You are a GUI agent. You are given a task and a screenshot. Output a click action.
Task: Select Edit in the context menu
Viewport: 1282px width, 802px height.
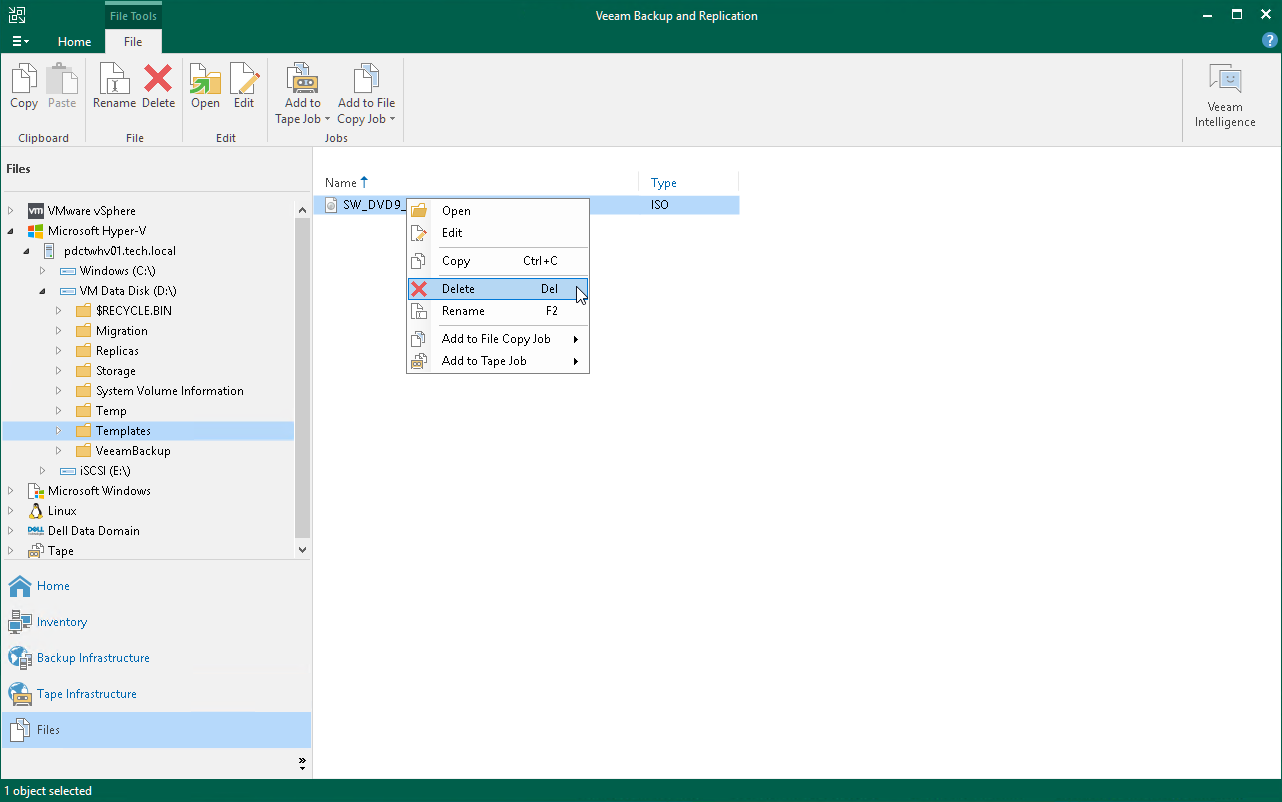pyautogui.click(x=498, y=233)
